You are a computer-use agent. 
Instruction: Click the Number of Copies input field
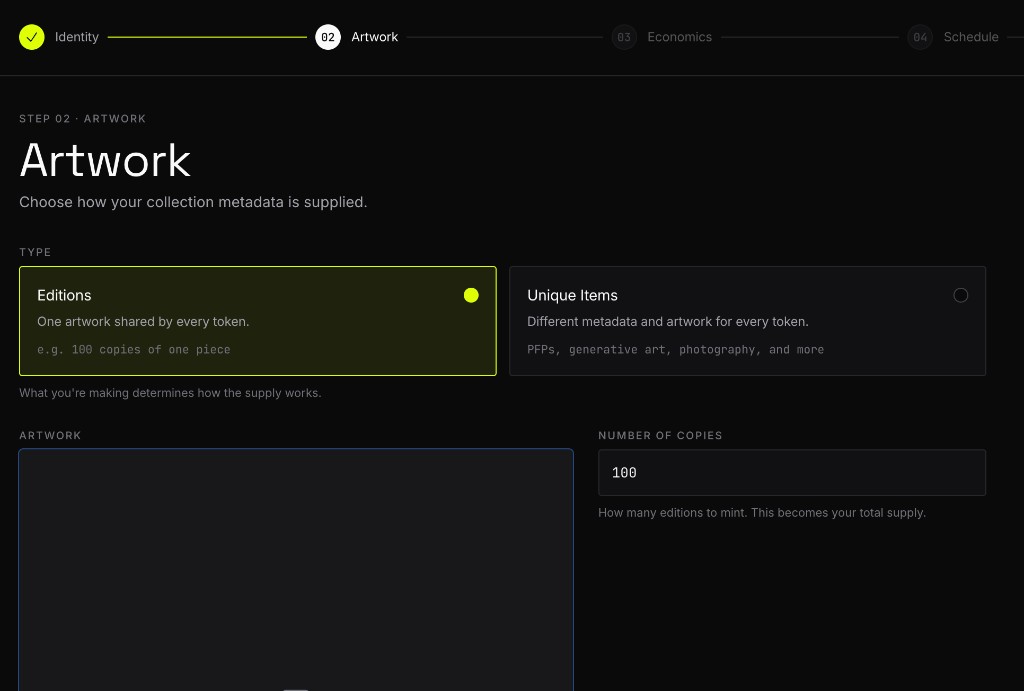tap(792, 472)
